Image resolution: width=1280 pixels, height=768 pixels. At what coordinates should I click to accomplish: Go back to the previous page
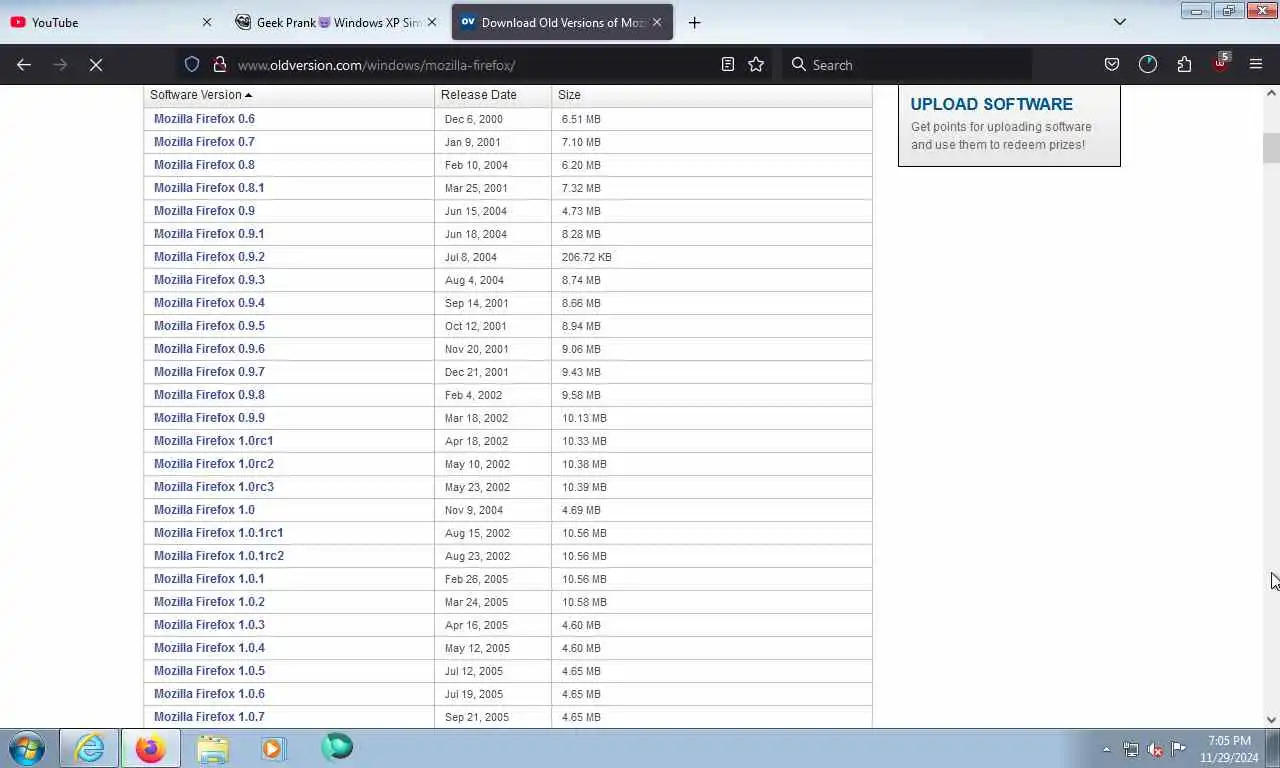point(24,64)
